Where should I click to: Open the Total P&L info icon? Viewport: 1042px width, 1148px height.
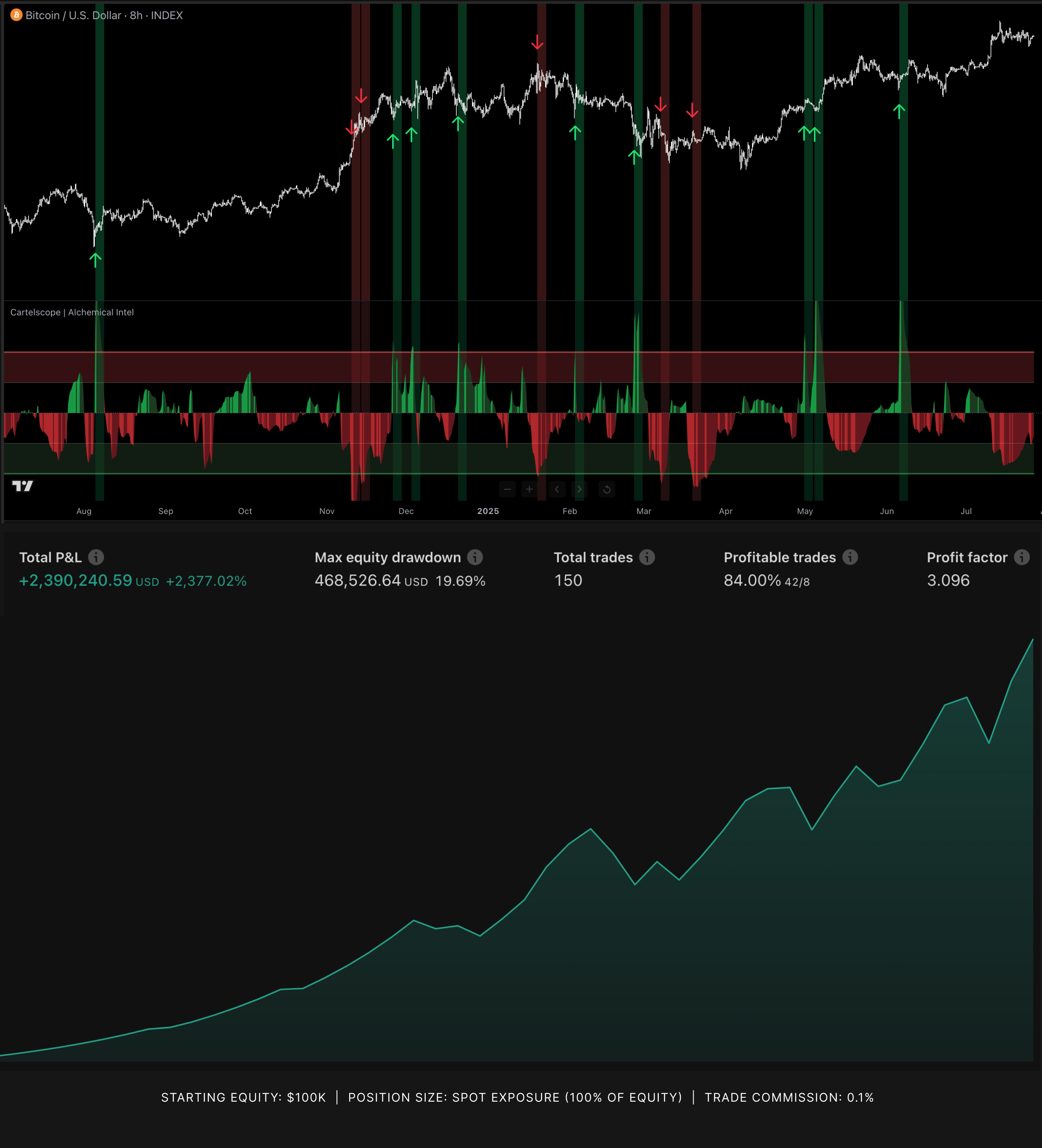(96, 557)
